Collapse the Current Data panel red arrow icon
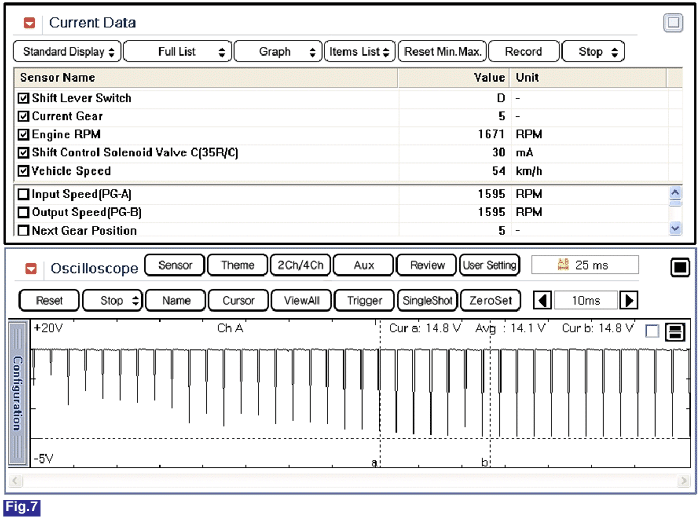This screenshot has width=700, height=521. click(x=29, y=23)
